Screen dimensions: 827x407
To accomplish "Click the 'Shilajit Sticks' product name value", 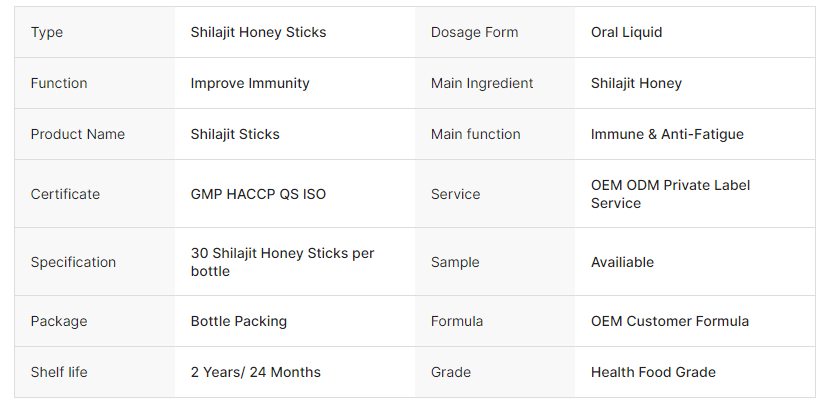I will coord(235,134).
